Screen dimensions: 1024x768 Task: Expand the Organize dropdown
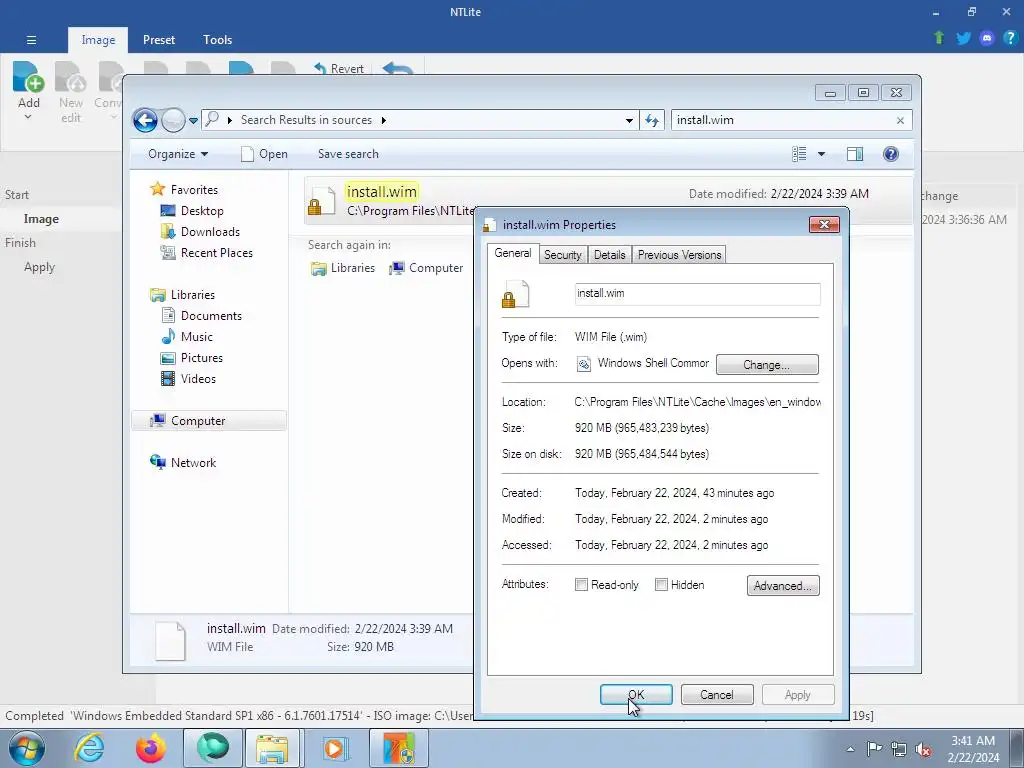(x=178, y=154)
